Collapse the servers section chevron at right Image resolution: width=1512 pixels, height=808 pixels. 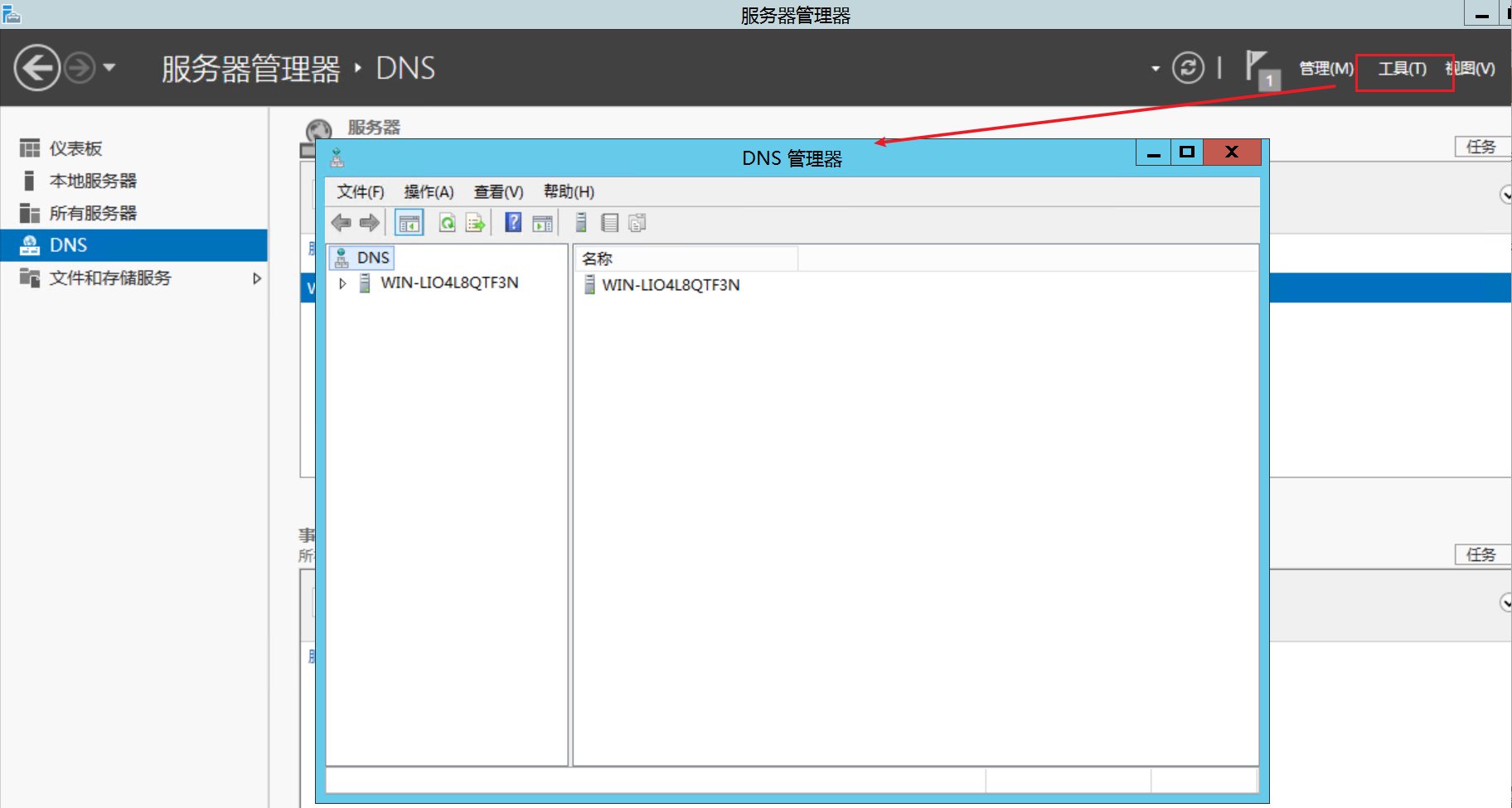pyautogui.click(x=1506, y=195)
